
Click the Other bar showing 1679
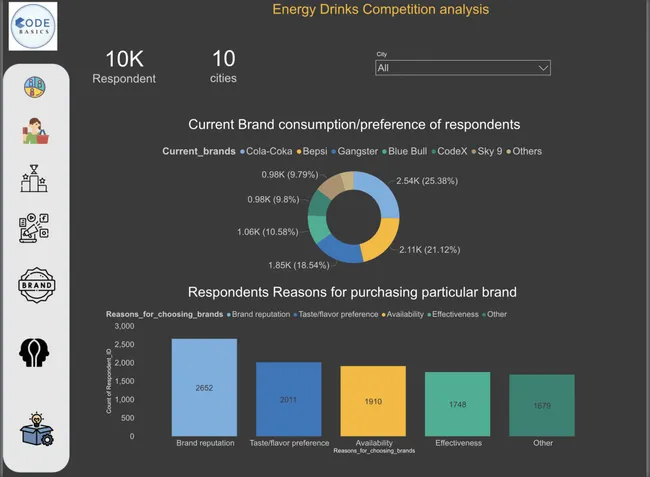542,405
